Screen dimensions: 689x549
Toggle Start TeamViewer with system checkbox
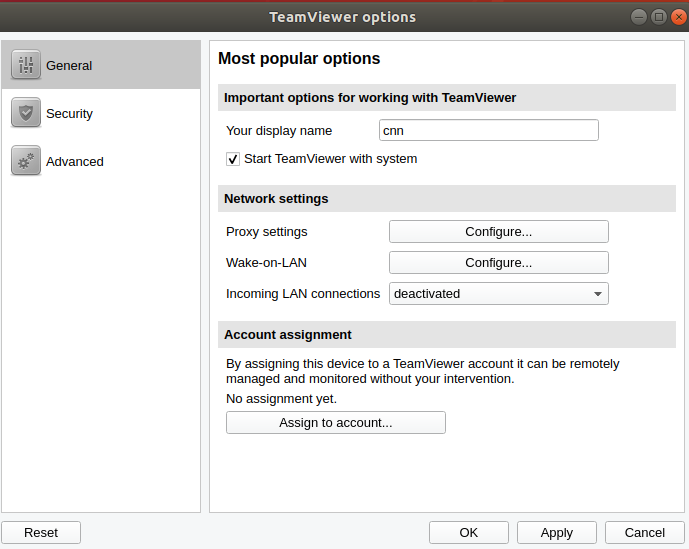pos(233,159)
